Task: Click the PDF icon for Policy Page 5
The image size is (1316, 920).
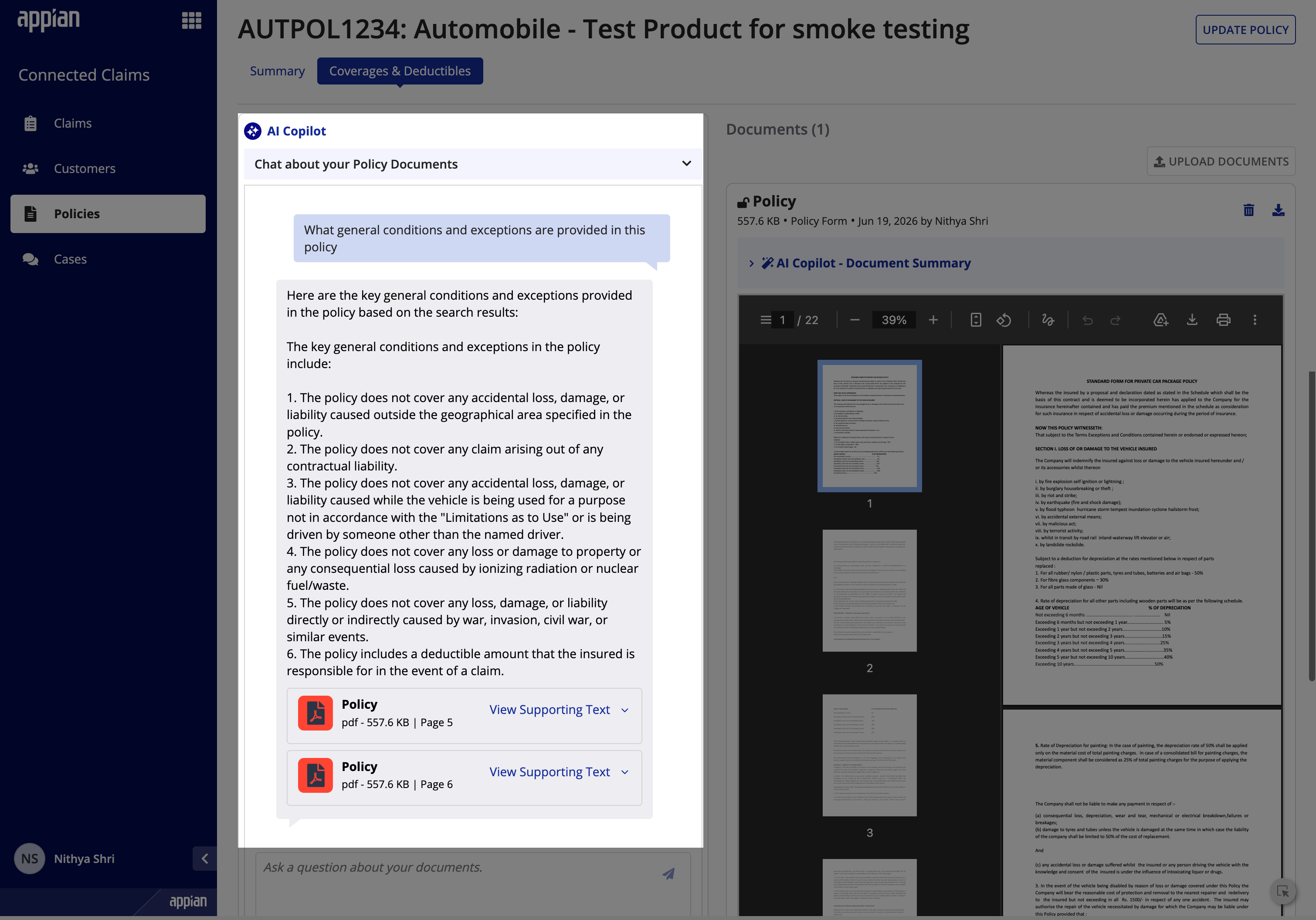Action: (315, 713)
